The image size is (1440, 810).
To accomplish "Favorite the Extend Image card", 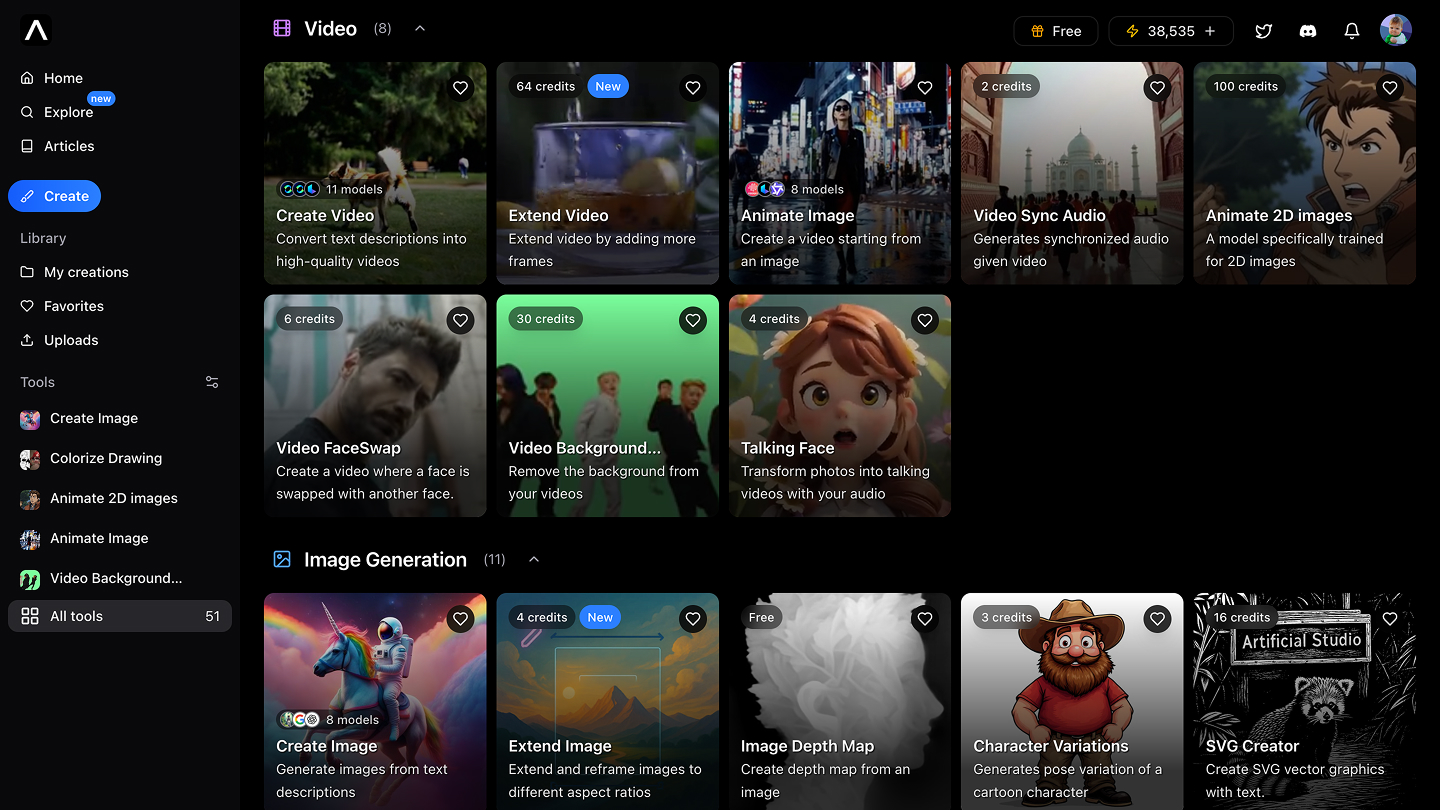I will point(693,619).
